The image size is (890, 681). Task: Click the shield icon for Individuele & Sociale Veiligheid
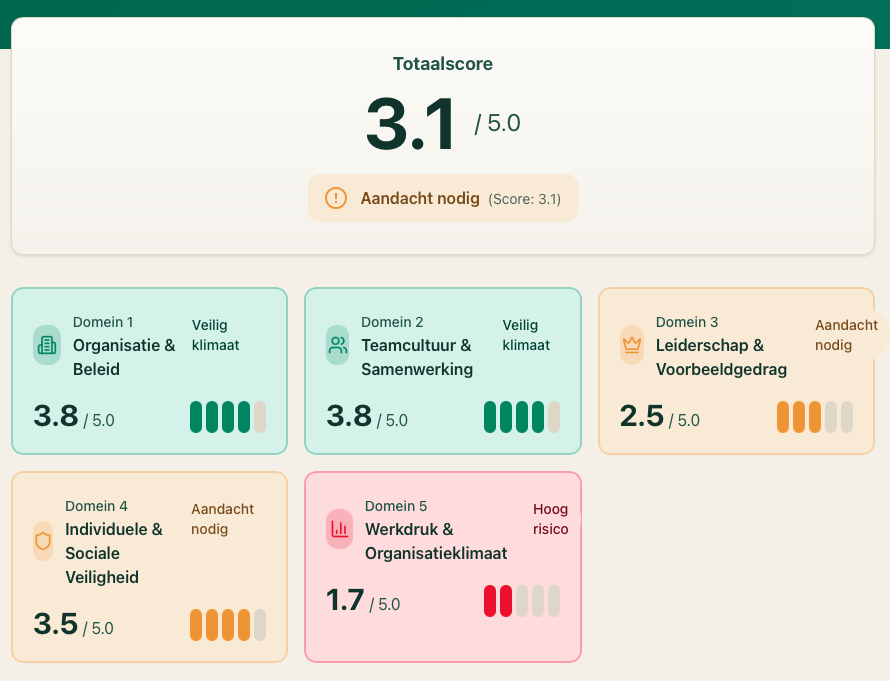coord(43,541)
